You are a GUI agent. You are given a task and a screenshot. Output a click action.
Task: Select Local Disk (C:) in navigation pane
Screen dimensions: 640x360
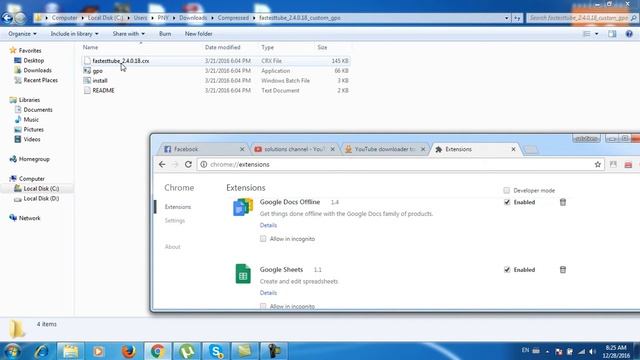click(41, 189)
